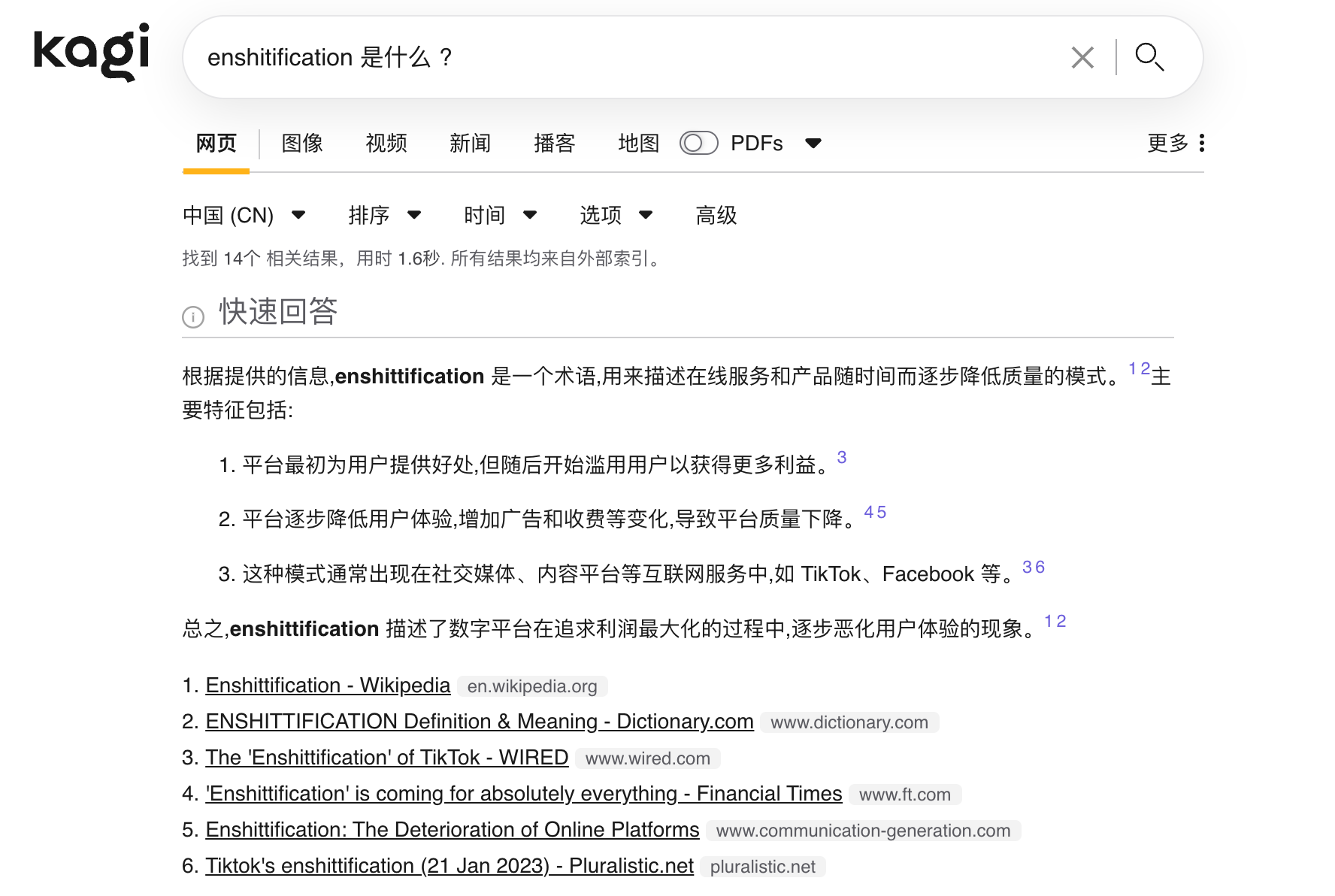The width and height of the screenshot is (1335, 896).
Task: Open The 'Enshittification' of TikTok WIRED link
Action: tap(387, 758)
